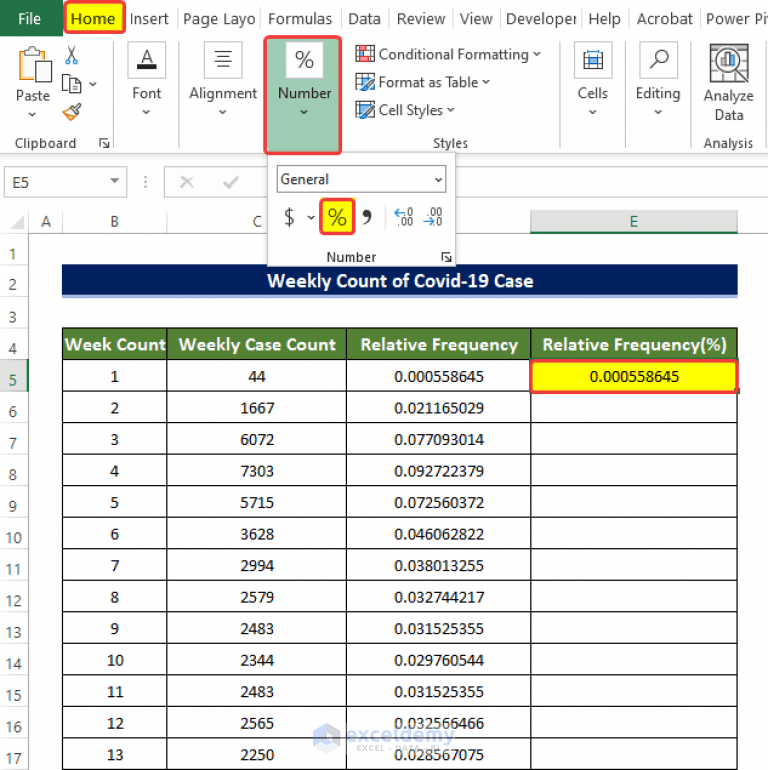This screenshot has height=770, width=768.
Task: Open the Format as Table menu
Action: pos(422,82)
